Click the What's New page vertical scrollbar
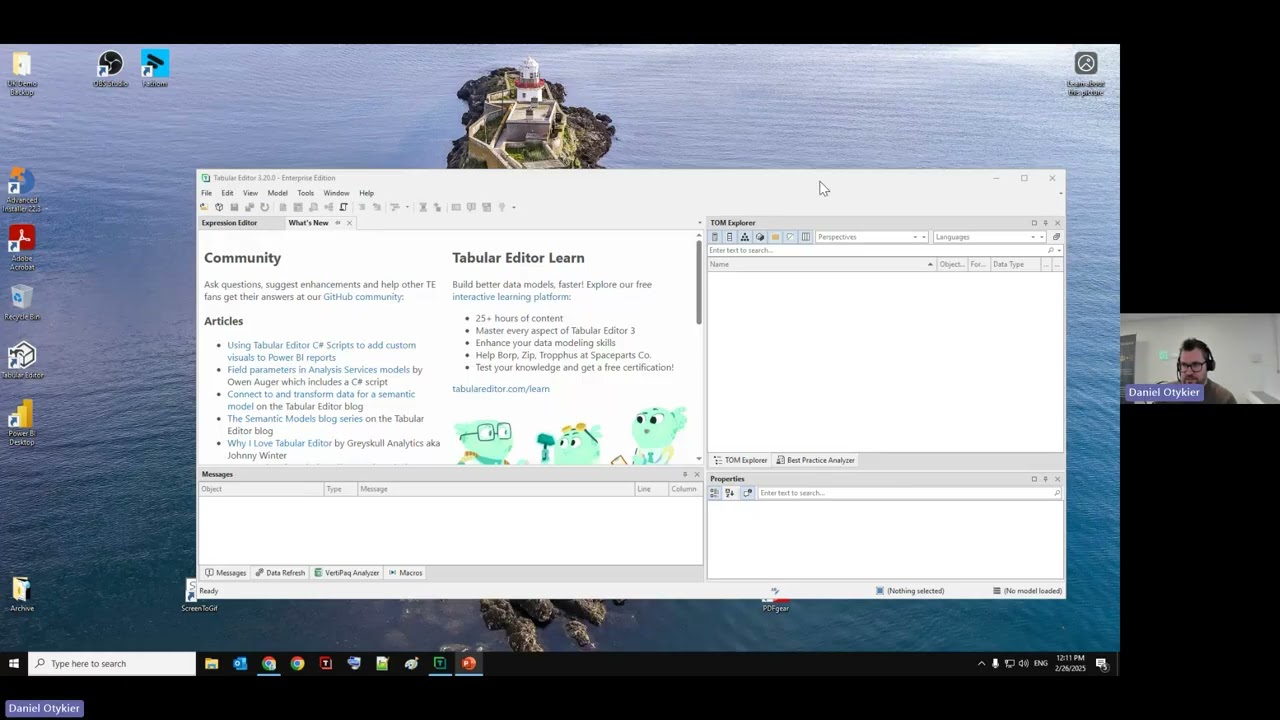This screenshot has width=1280, height=720. click(x=699, y=281)
